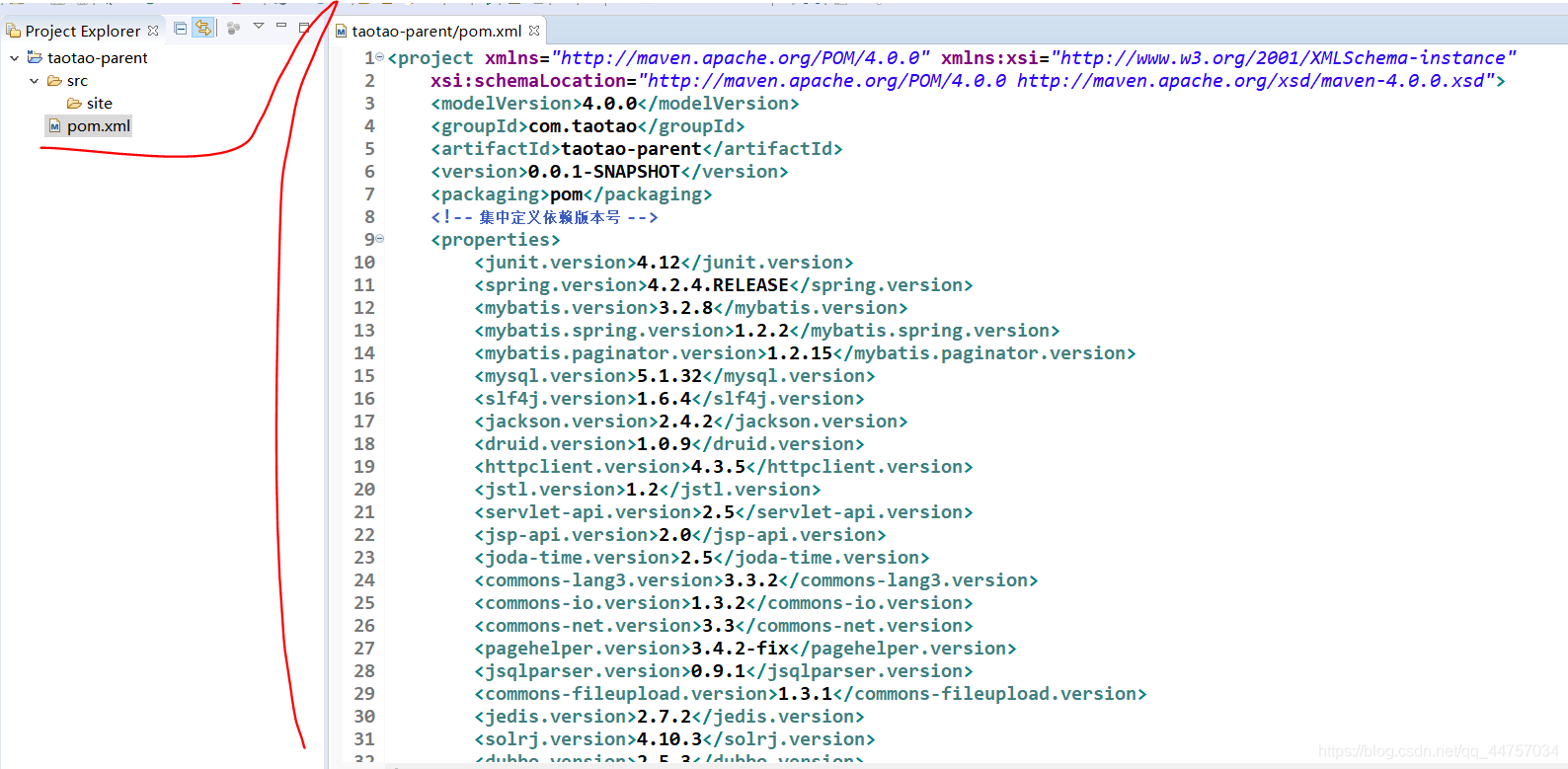Click the pagehelper.version value 3.4.2-fix
This screenshot has width=1568, height=769.
point(740,649)
